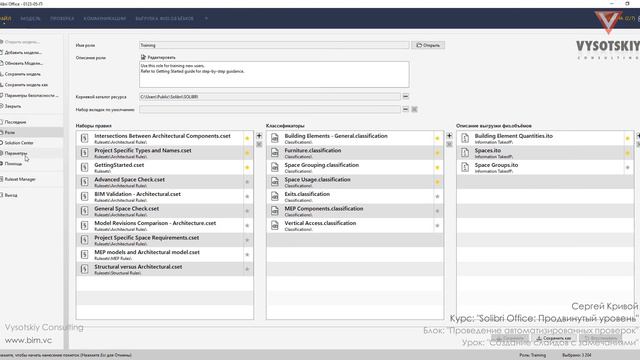Toggle favorite star for Furniture.classification

(437, 153)
